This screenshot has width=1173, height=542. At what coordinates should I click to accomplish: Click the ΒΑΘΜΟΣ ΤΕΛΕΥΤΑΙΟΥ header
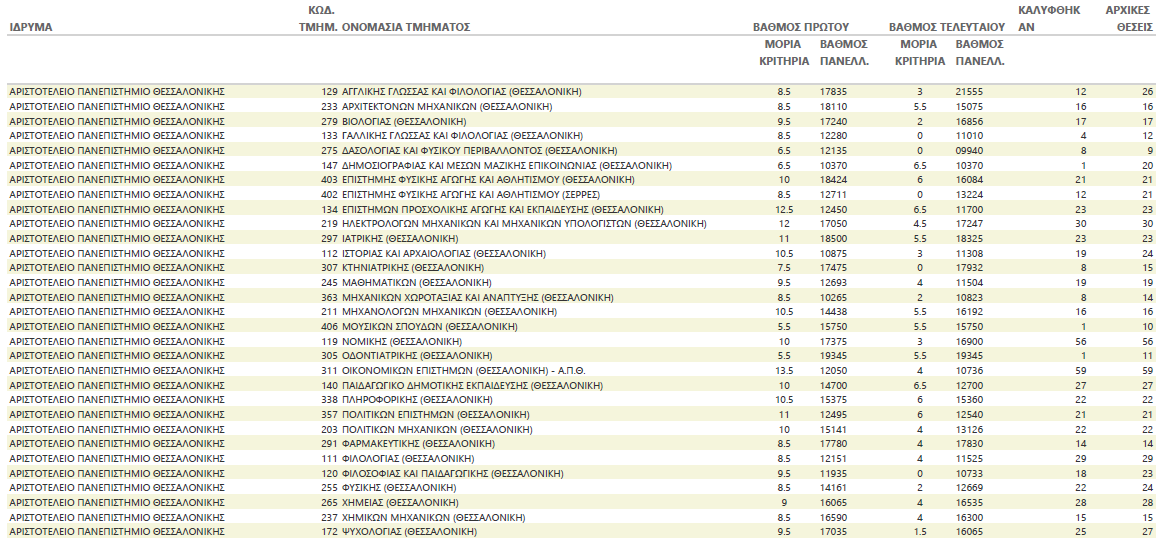coord(946,28)
